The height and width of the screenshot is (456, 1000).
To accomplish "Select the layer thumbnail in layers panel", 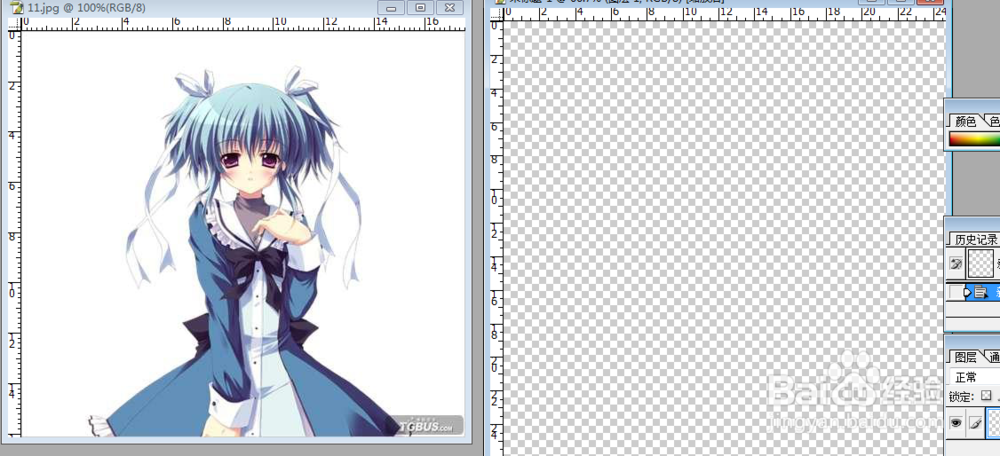I will click(994, 423).
